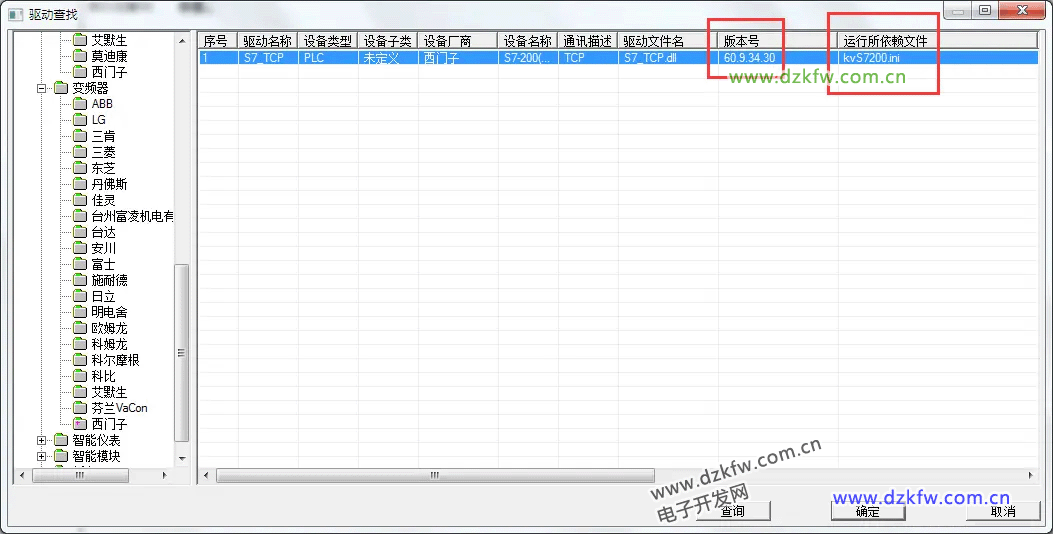Screen dimensions: 1053x534
Task: Select the 芬兰VaCon tree node
Action: point(120,408)
